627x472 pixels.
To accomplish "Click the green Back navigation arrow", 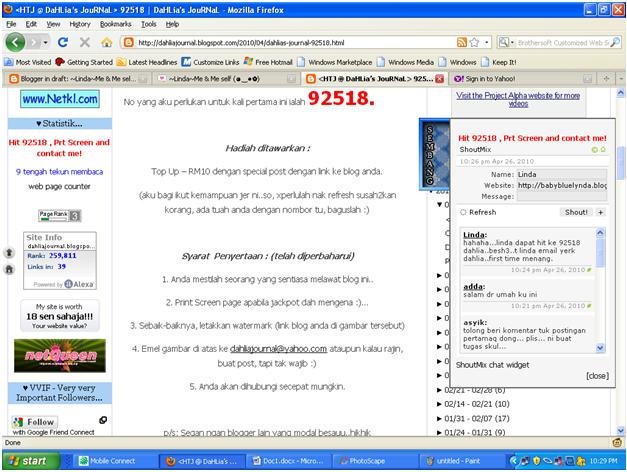I will pyautogui.click(x=15, y=42).
